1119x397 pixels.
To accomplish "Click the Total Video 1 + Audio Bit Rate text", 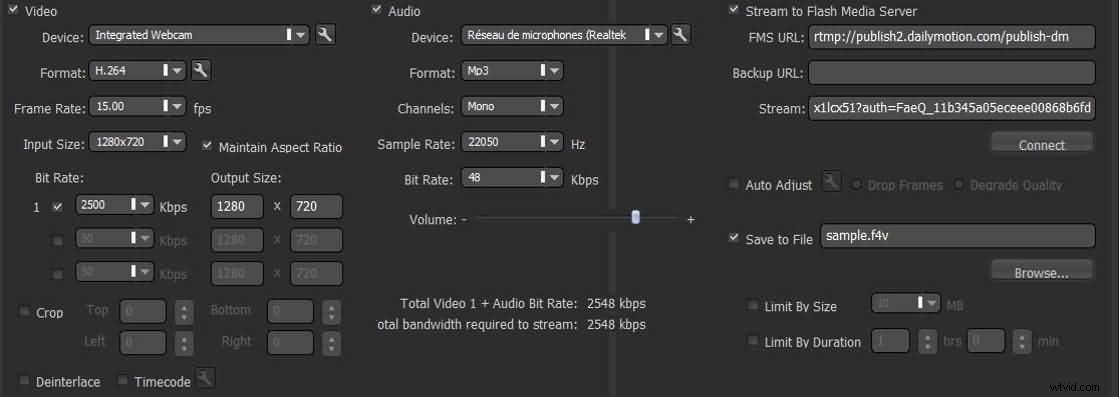I will click(x=489, y=303).
